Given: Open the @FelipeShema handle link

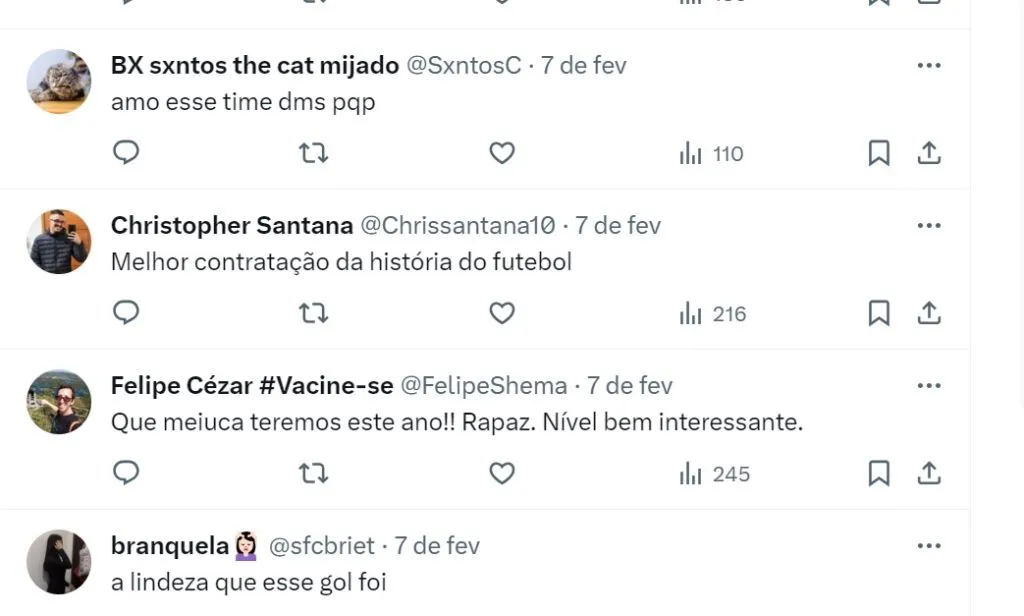Looking at the screenshot, I should point(484,386).
